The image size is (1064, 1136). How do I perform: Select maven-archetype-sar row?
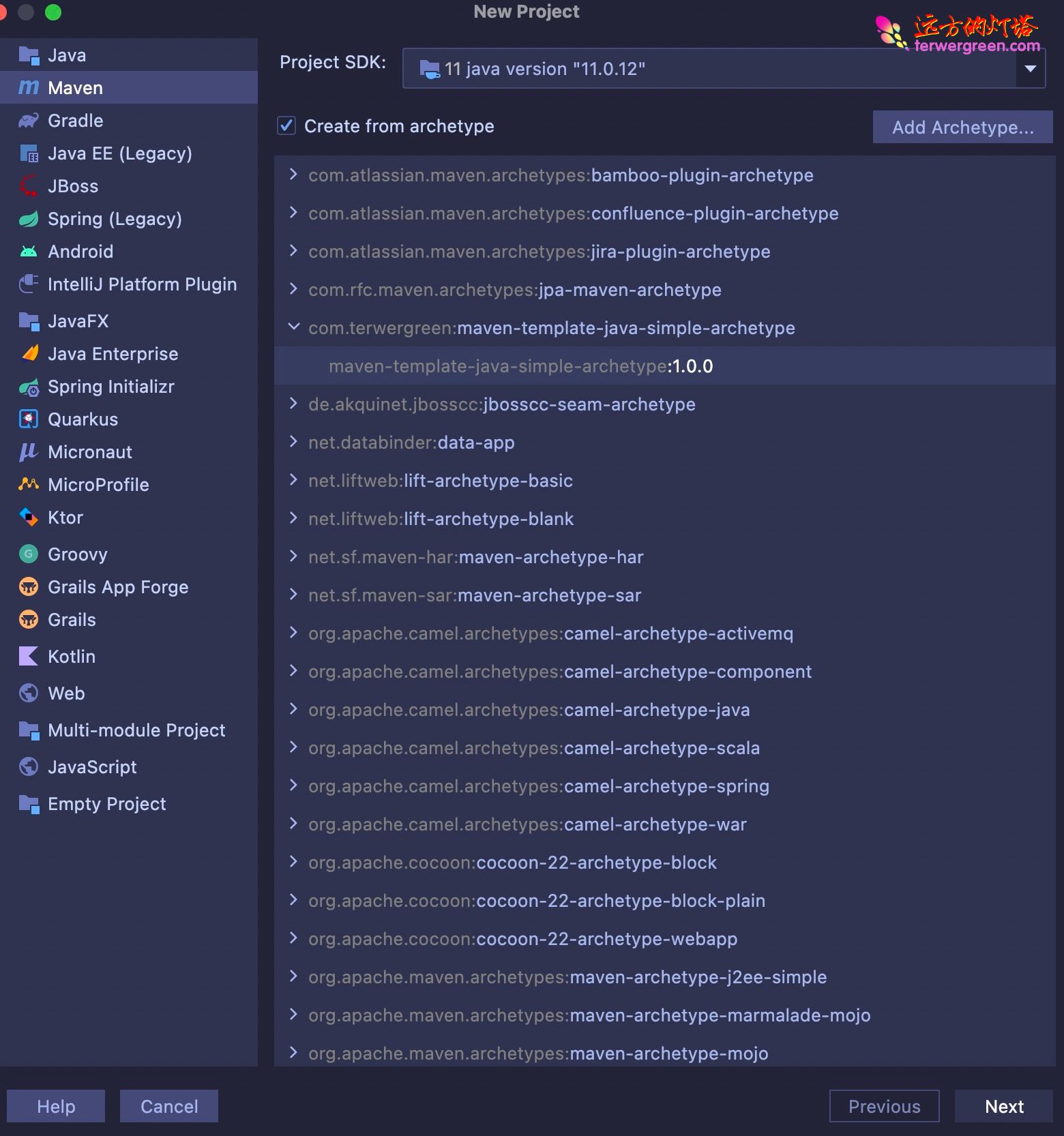click(x=665, y=595)
